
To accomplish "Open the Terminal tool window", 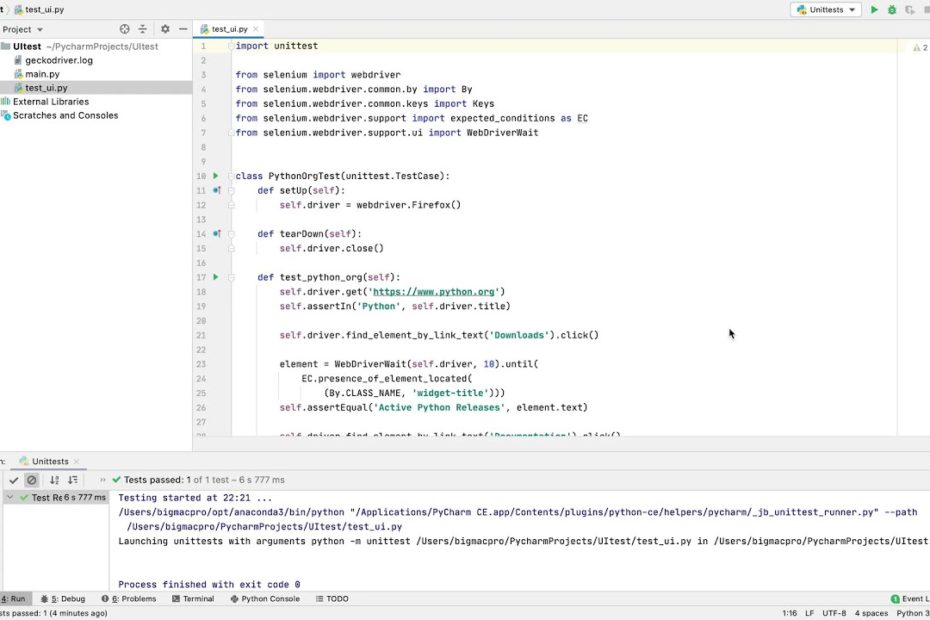I will coord(192,599).
